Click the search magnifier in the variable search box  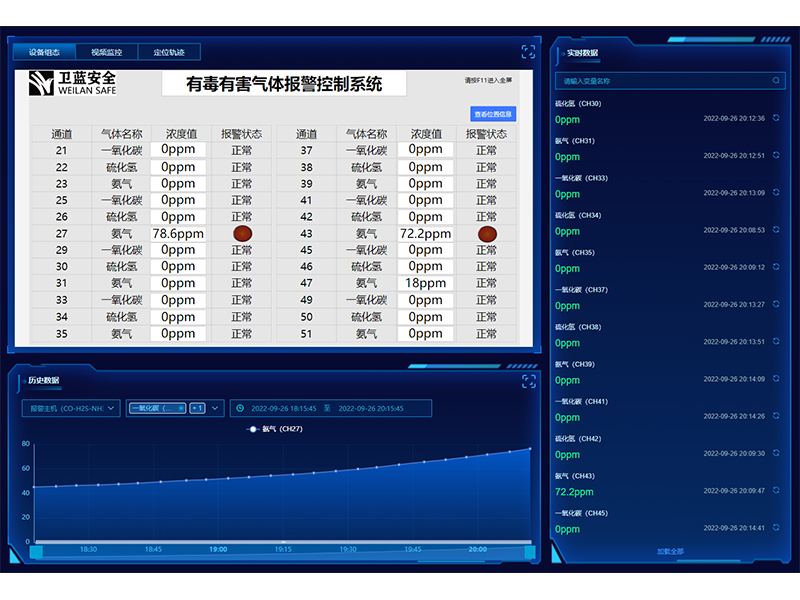pos(775,81)
